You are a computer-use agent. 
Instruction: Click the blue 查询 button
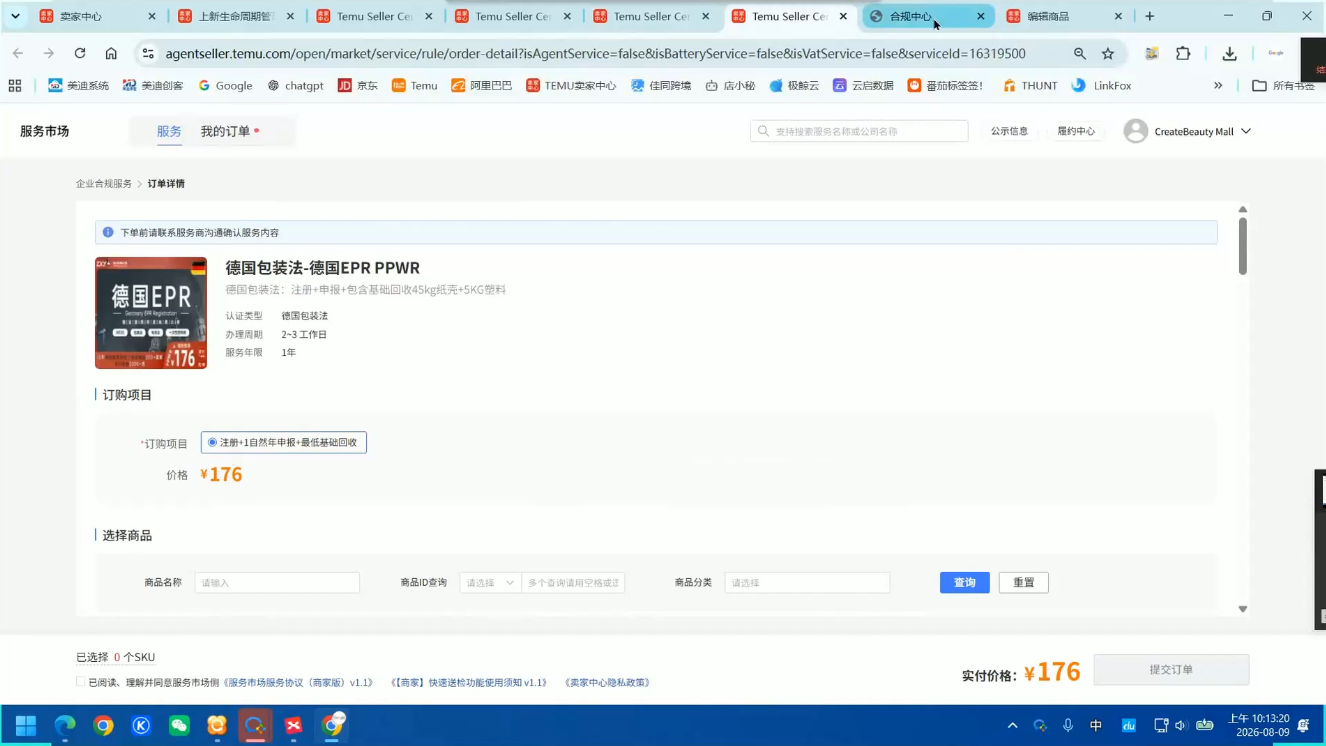click(x=964, y=582)
